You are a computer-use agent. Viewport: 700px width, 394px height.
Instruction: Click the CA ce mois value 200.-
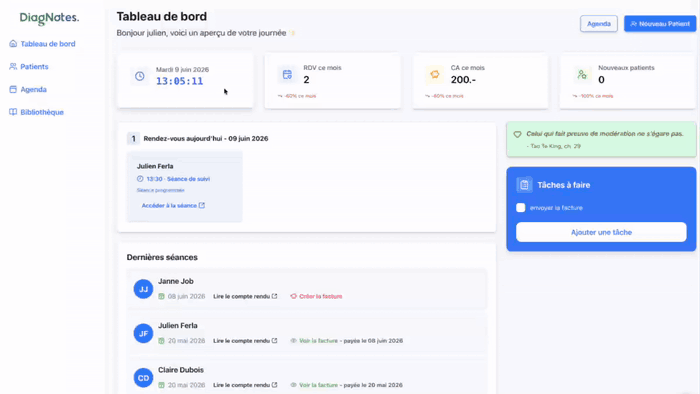click(463, 80)
